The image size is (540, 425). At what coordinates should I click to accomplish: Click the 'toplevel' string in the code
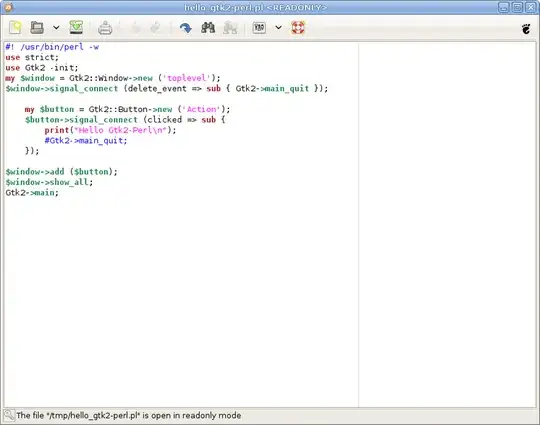pyautogui.click(x=187, y=78)
